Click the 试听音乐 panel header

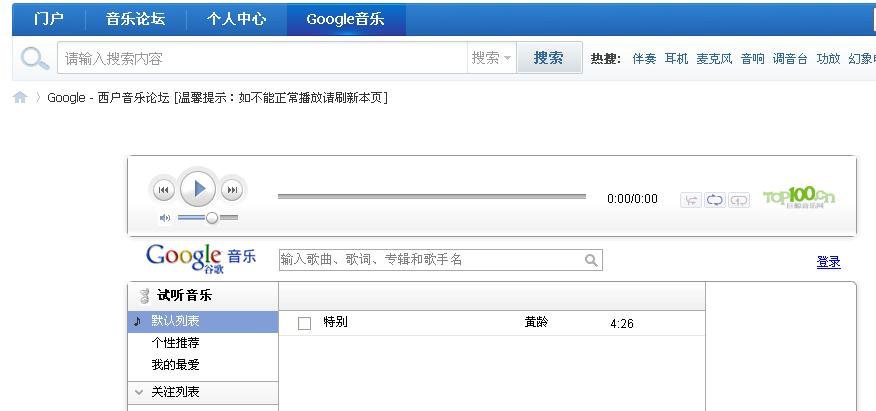click(203, 296)
